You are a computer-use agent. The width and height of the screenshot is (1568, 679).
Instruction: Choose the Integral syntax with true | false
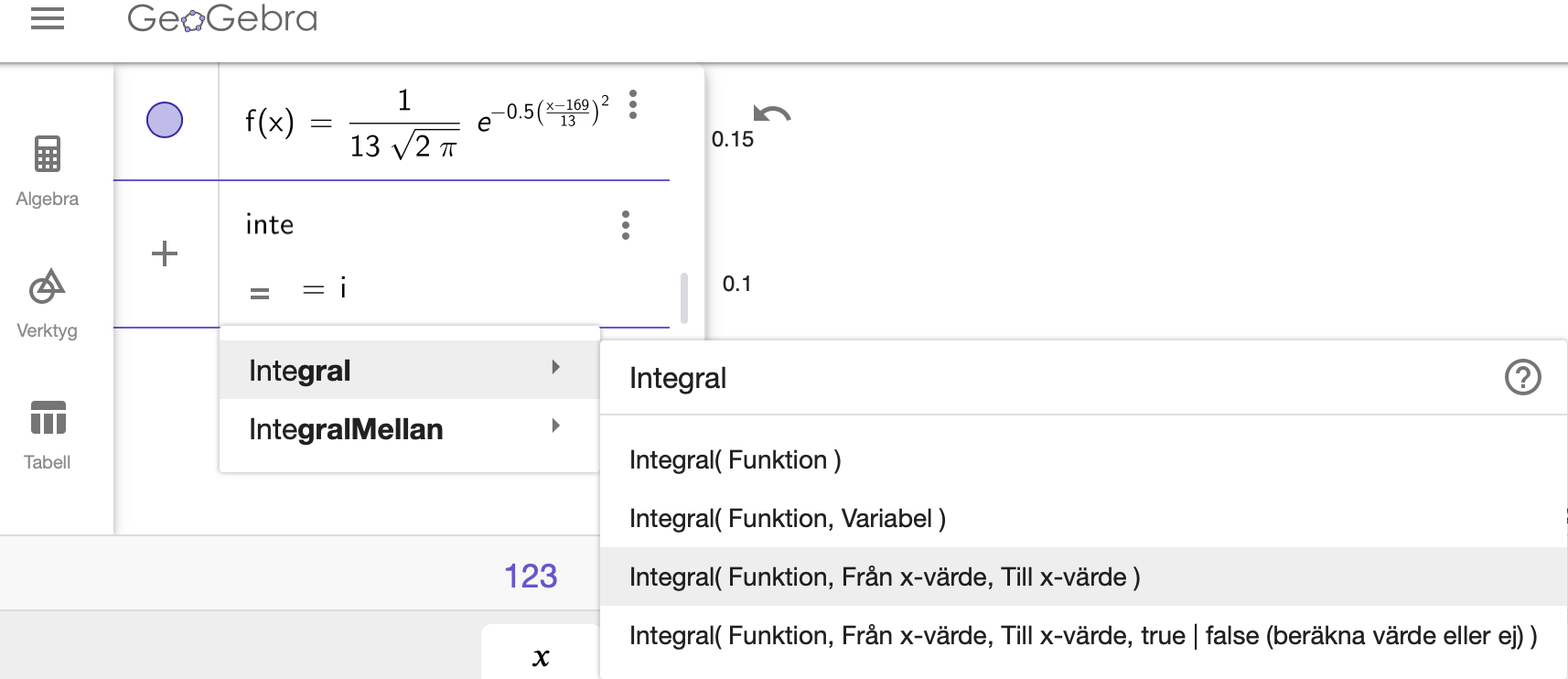click(1082, 635)
